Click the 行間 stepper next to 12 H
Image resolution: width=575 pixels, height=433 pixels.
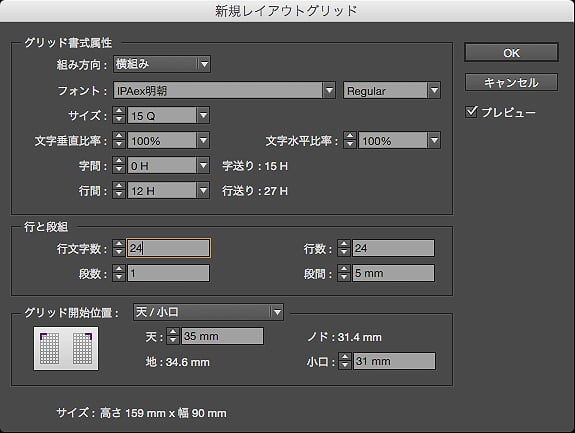(x=119, y=190)
